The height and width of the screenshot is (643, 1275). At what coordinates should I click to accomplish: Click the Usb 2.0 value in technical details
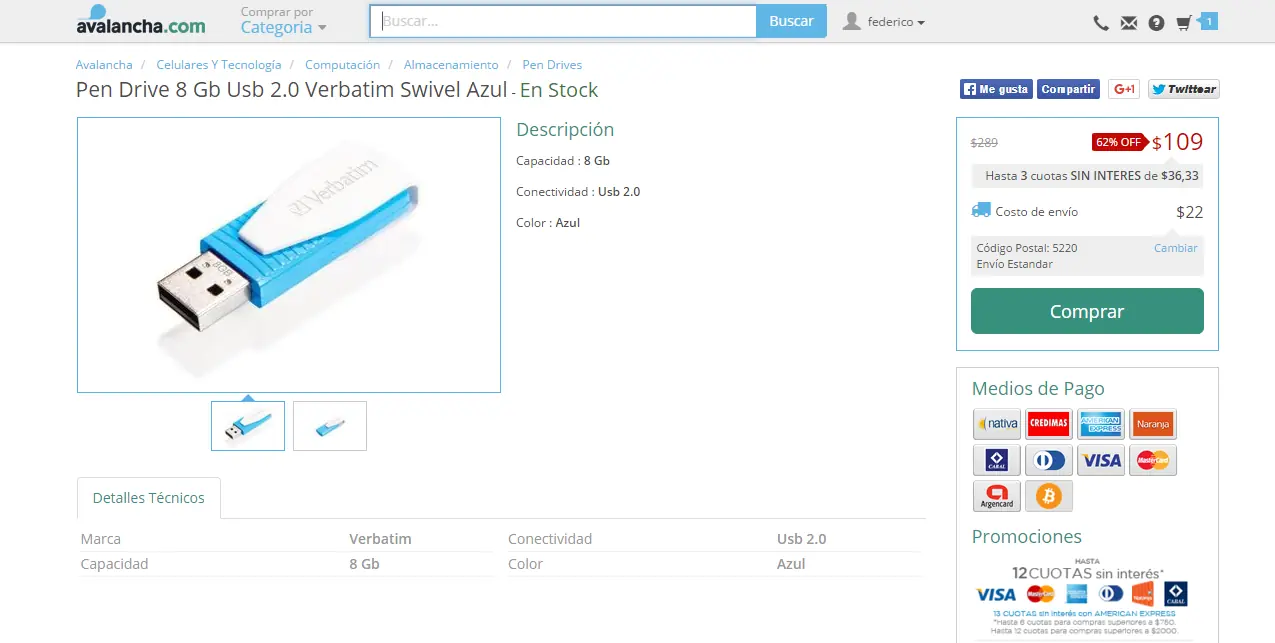[x=802, y=539]
